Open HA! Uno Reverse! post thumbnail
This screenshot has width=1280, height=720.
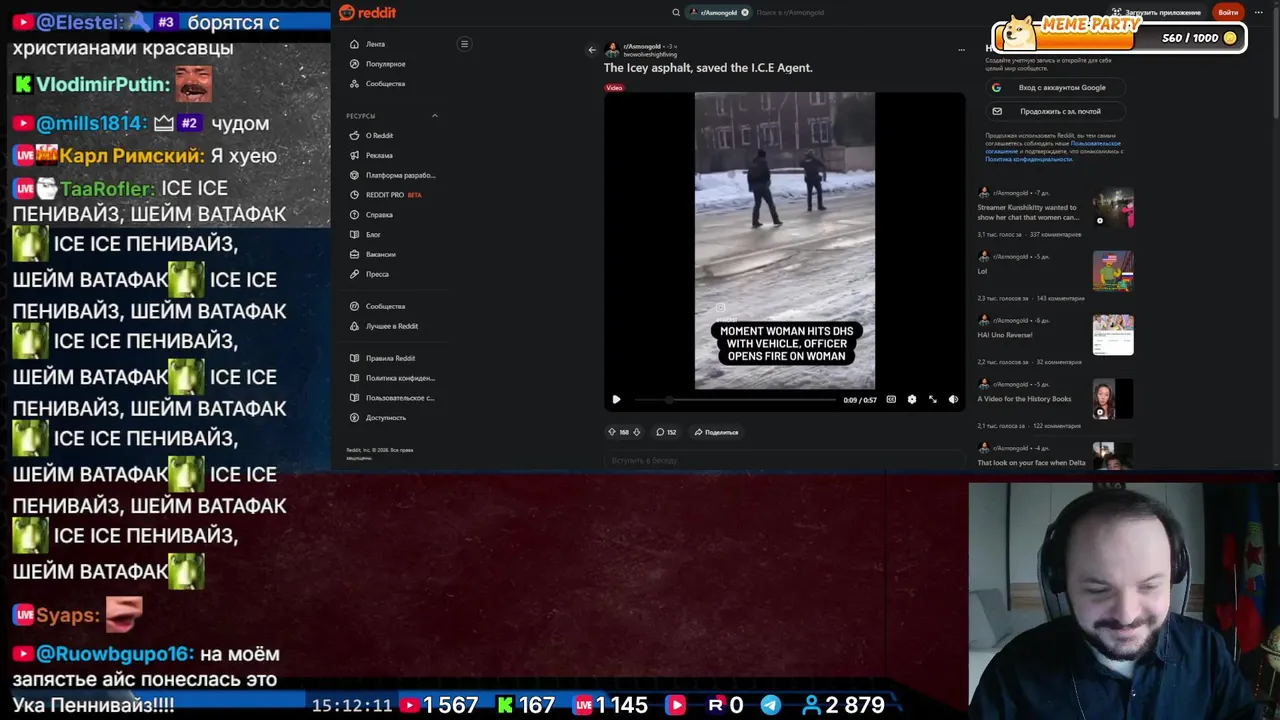point(1113,335)
